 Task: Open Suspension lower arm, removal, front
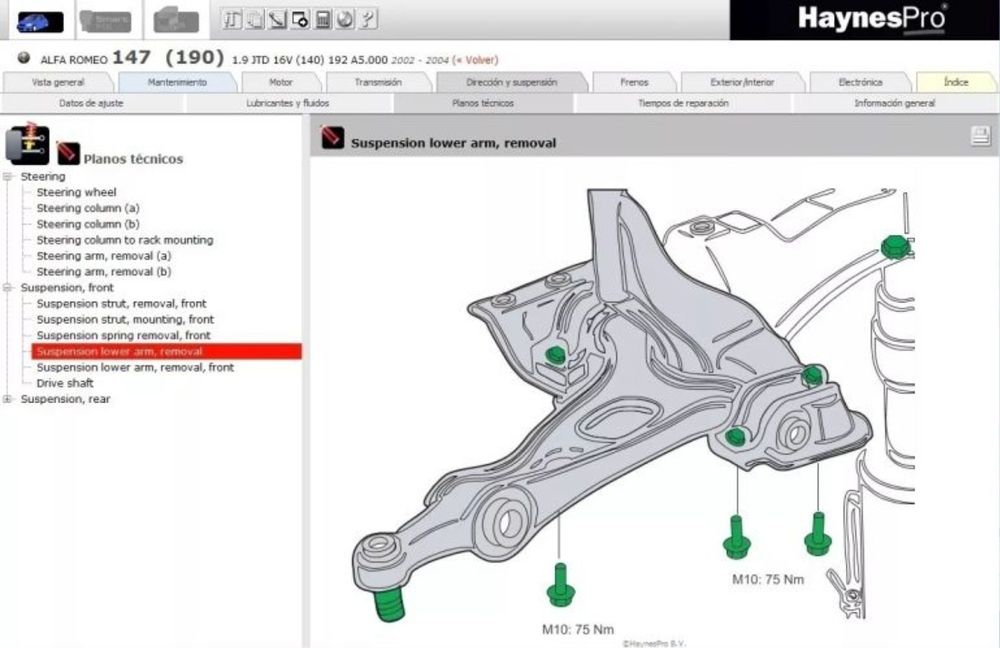(x=135, y=367)
